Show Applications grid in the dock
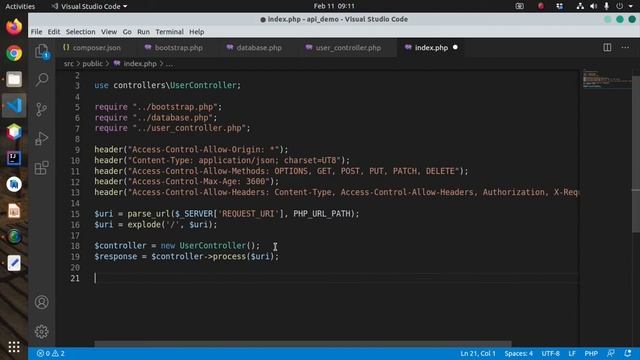 pos(14,347)
